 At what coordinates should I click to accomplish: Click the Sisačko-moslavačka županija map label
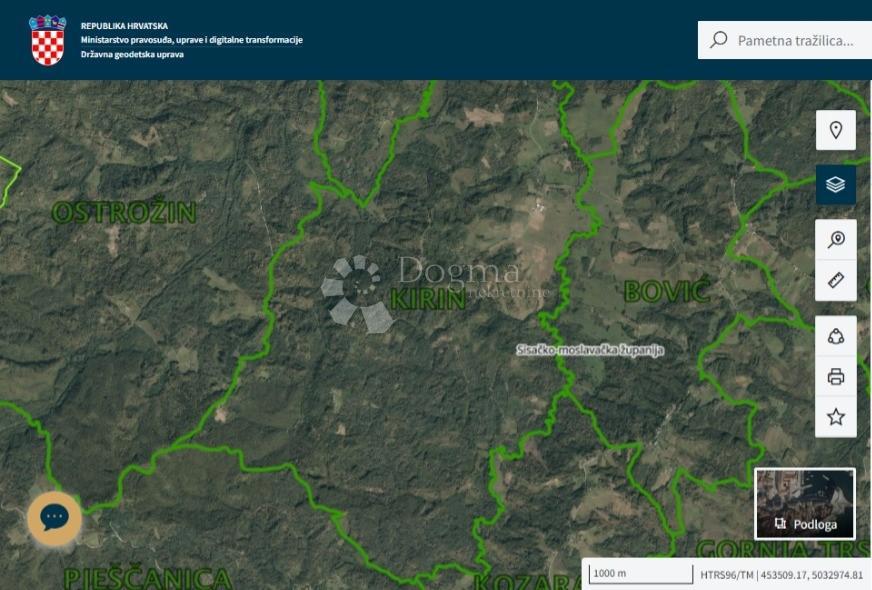[589, 350]
